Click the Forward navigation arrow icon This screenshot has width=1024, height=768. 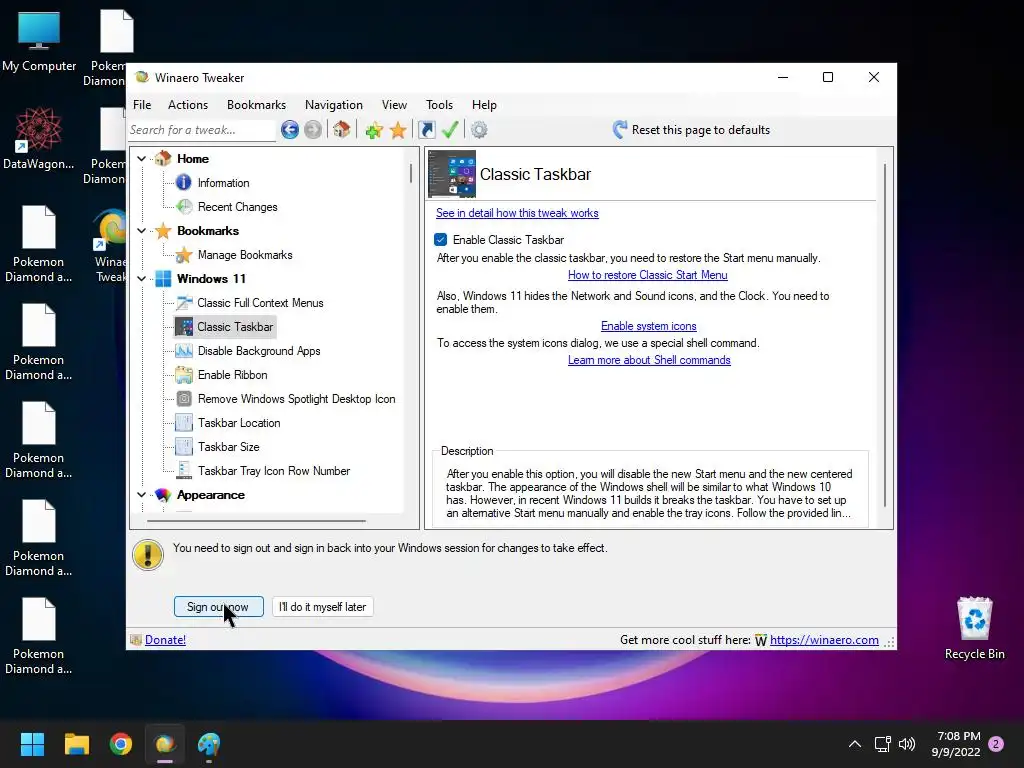[313, 130]
